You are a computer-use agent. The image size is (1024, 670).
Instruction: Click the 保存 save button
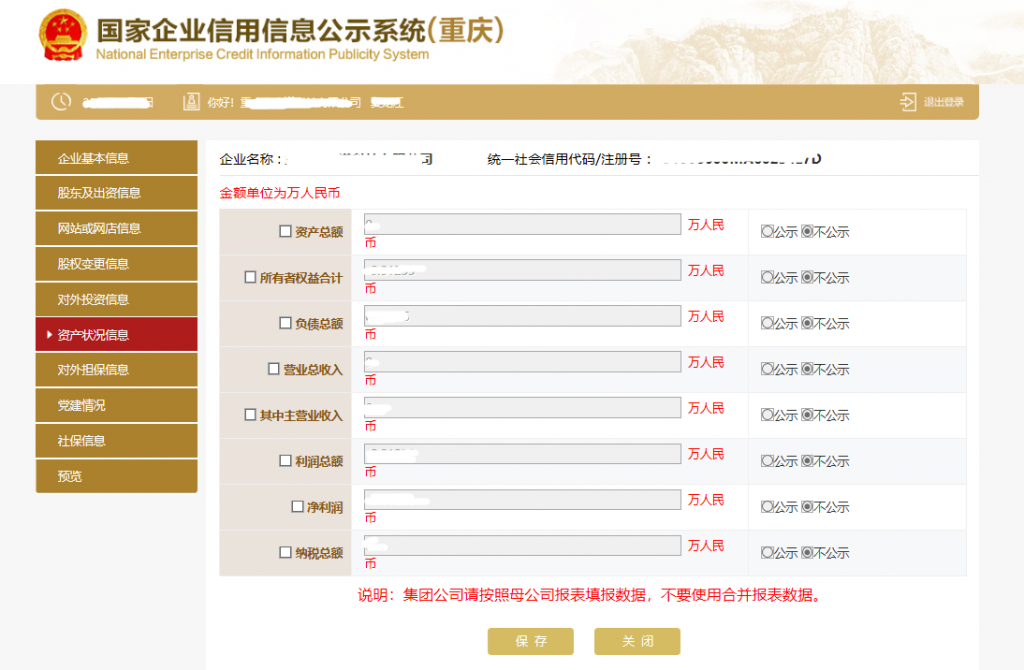531,641
